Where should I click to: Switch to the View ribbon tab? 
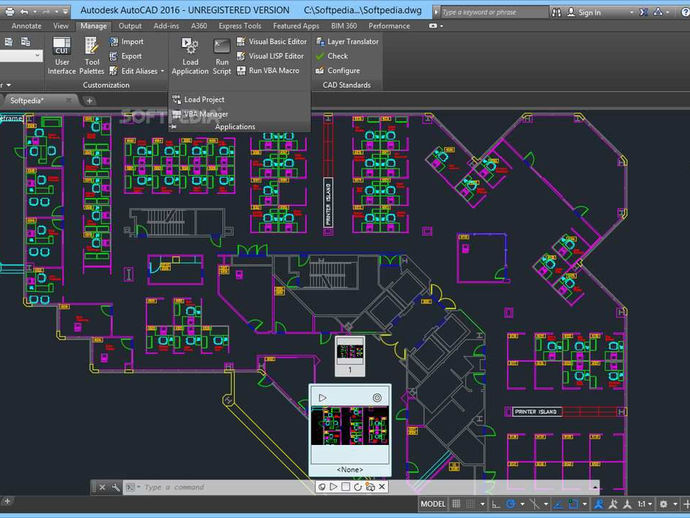(x=61, y=26)
